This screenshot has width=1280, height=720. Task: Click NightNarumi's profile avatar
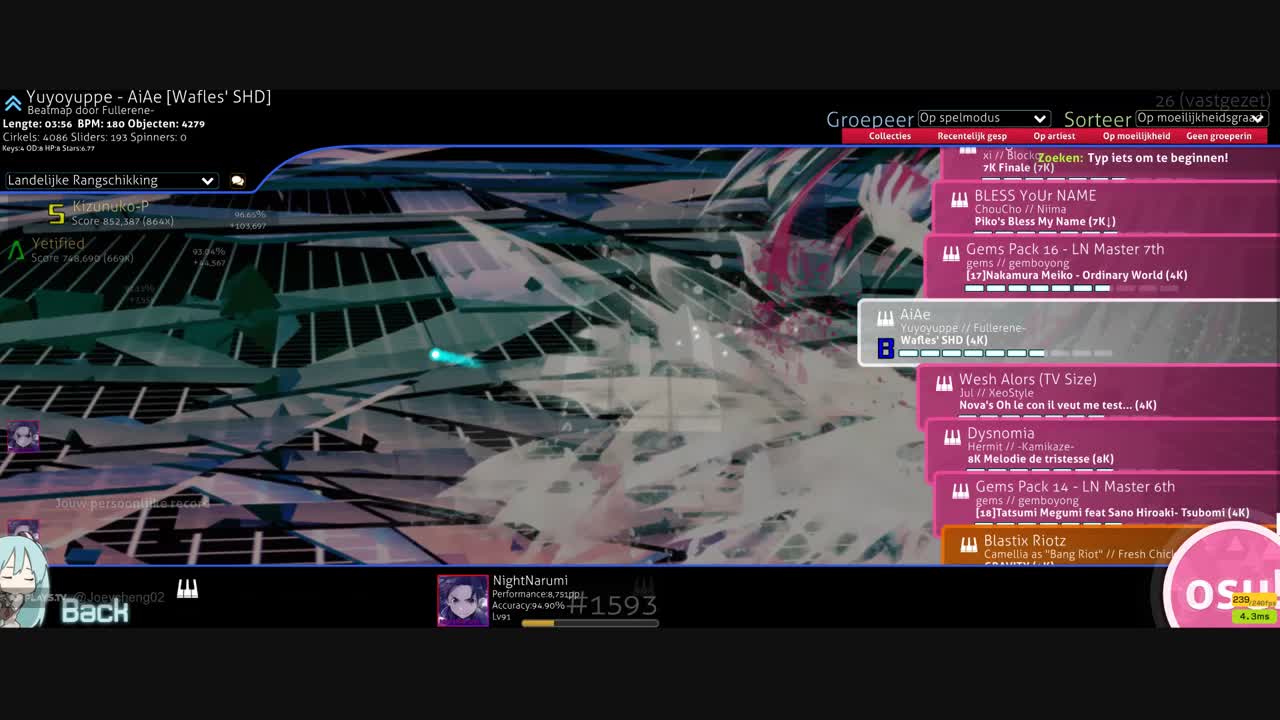463,600
